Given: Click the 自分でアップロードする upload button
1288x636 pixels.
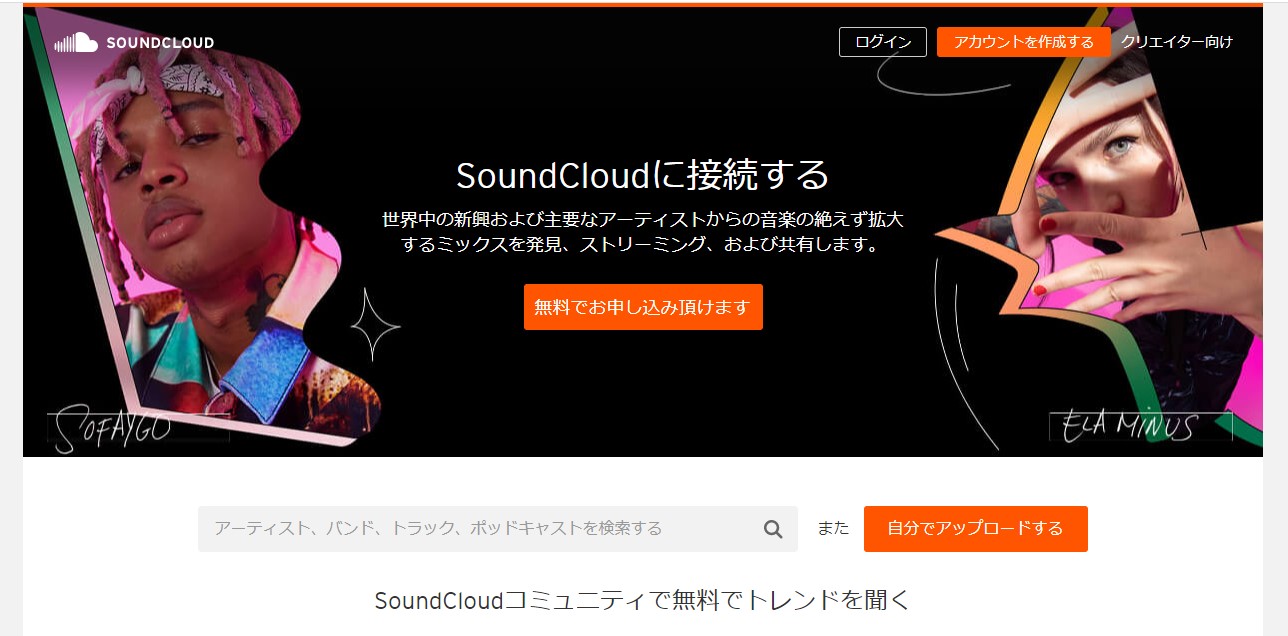Looking at the screenshot, I should (x=976, y=529).
